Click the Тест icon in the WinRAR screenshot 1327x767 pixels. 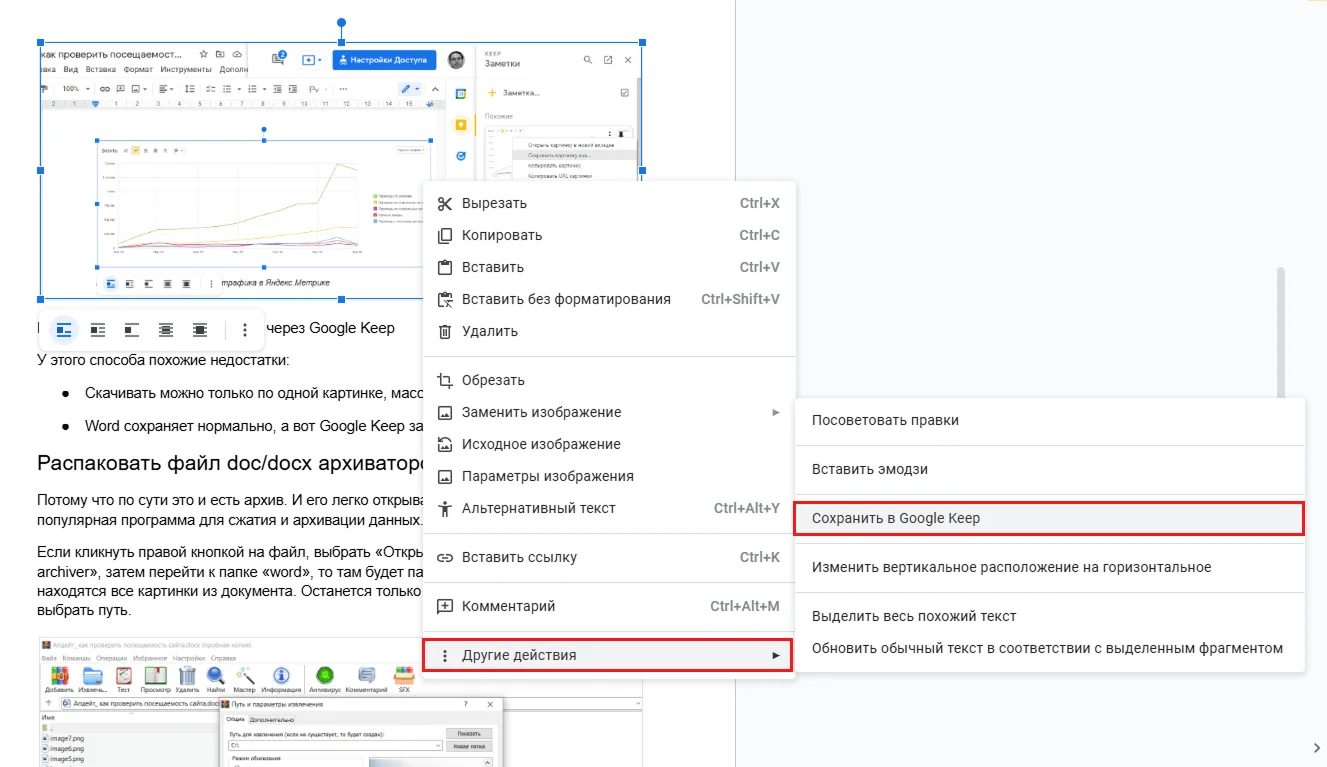coord(124,680)
